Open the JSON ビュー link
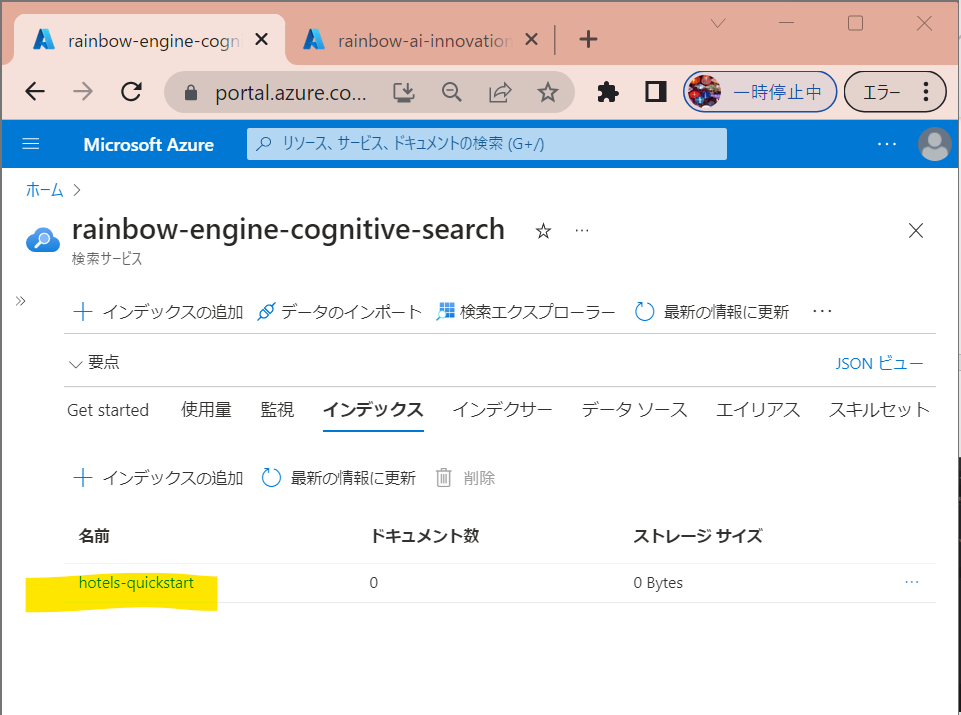Viewport: 961px width, 715px height. (x=879, y=363)
